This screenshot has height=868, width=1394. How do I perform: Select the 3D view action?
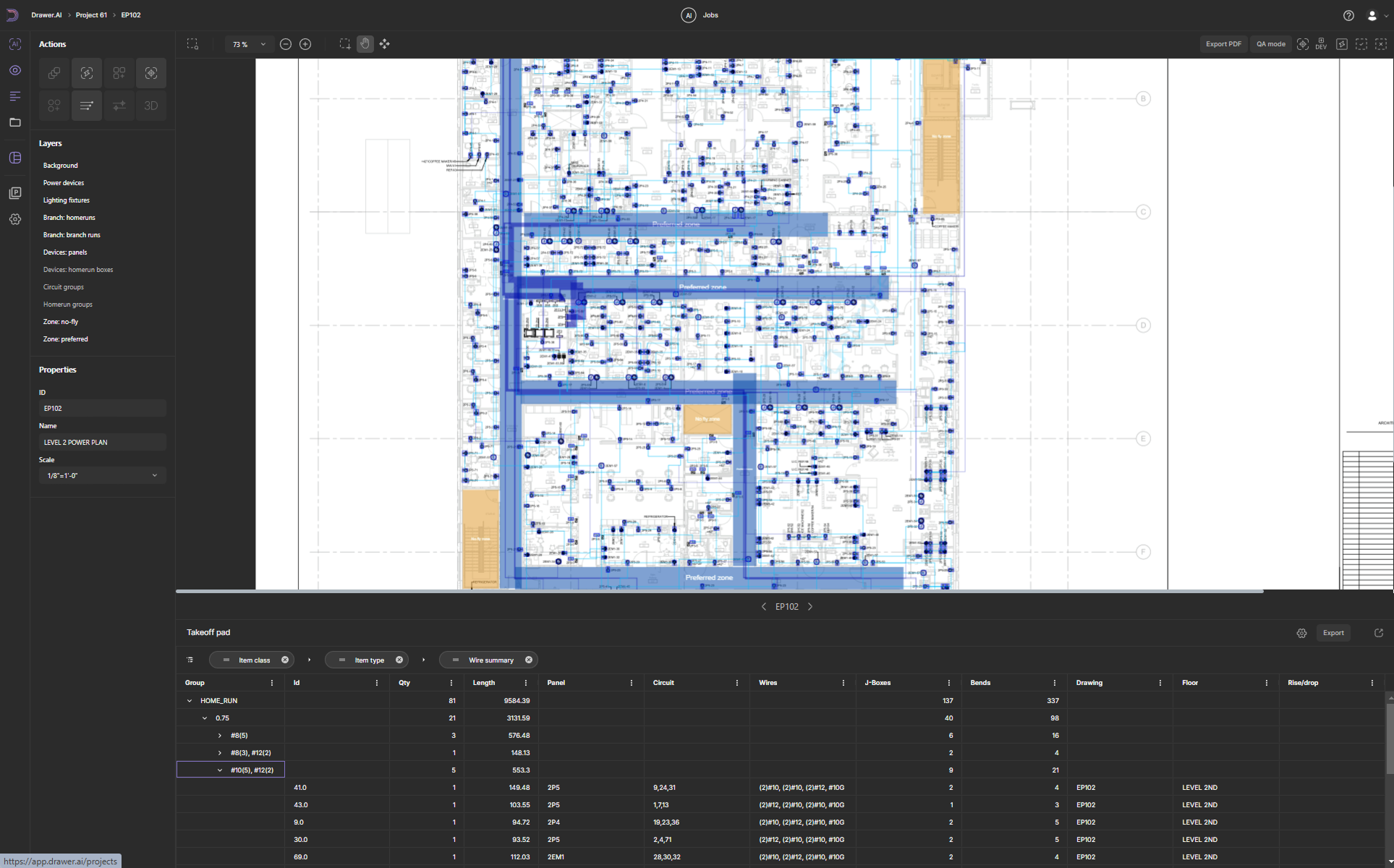point(151,106)
